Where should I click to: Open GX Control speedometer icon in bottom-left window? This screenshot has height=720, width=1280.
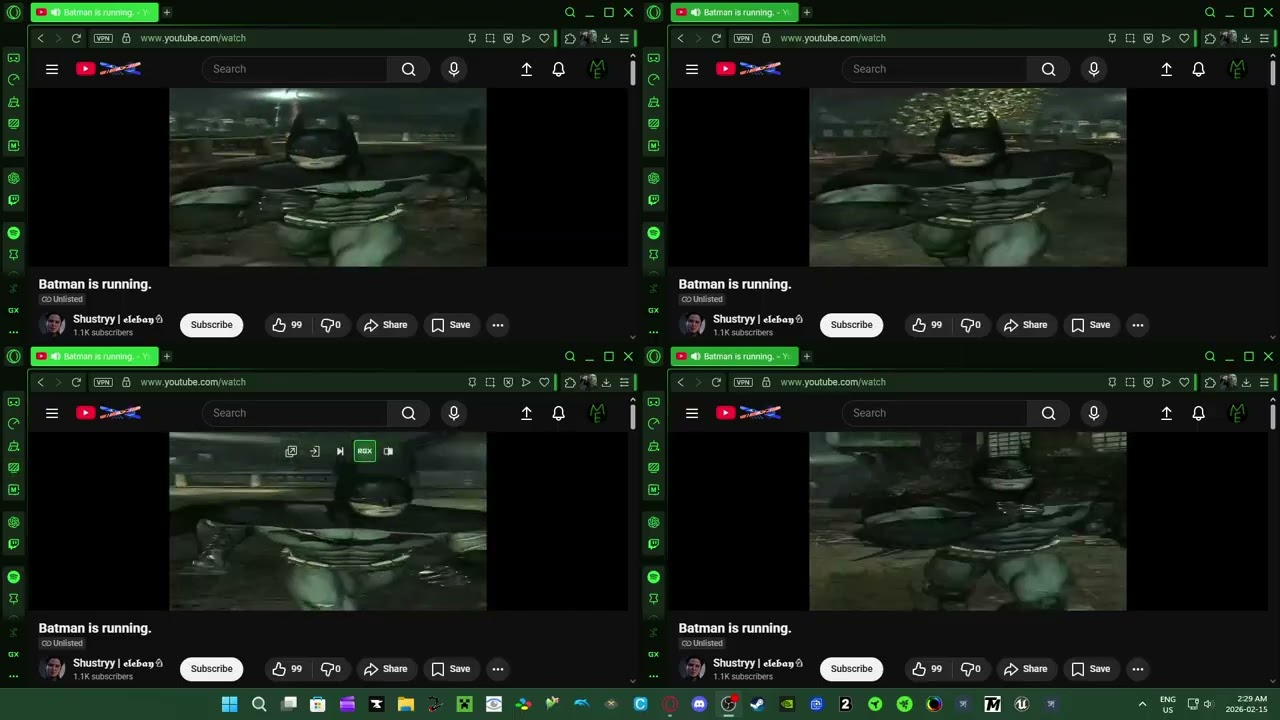(13, 423)
